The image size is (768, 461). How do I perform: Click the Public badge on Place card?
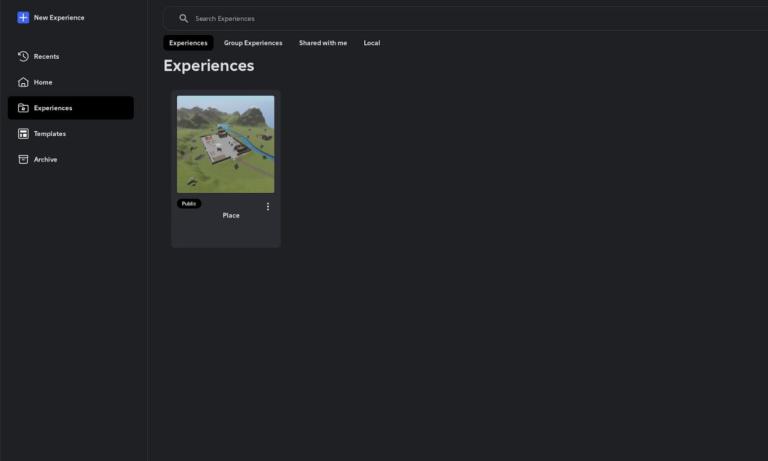(x=189, y=204)
